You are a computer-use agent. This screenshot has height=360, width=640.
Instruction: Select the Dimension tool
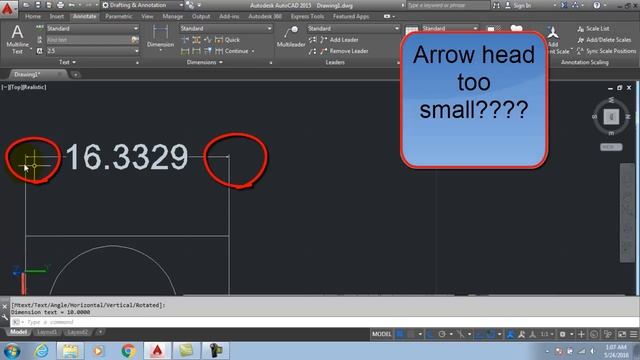pos(160,37)
